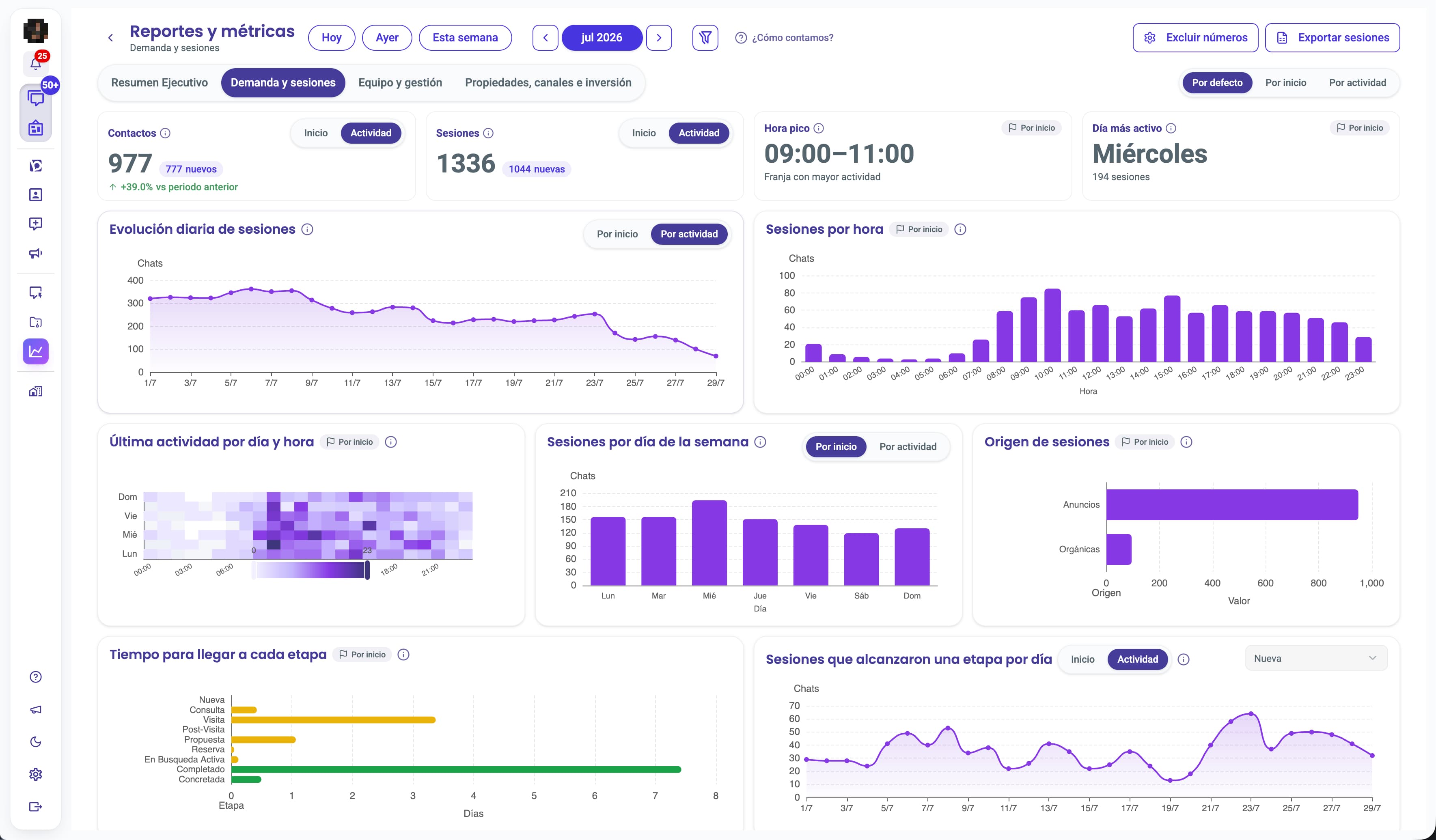Open Propiedades, canales e inversión tab

pos(548,83)
